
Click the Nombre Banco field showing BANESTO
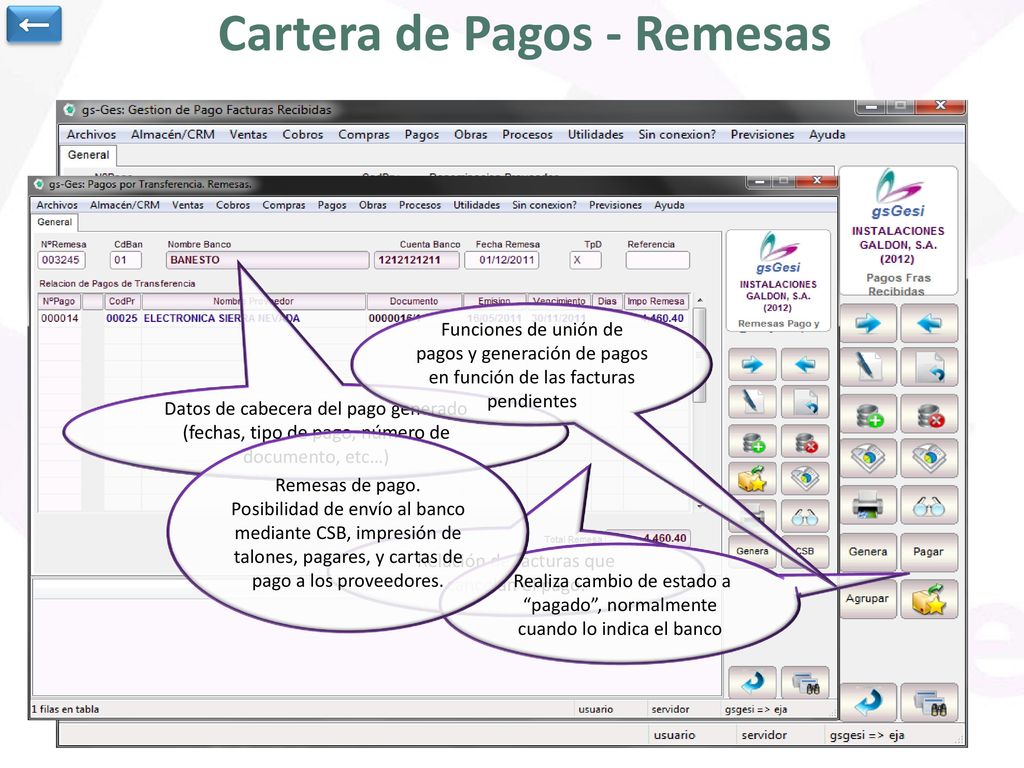pos(267,260)
